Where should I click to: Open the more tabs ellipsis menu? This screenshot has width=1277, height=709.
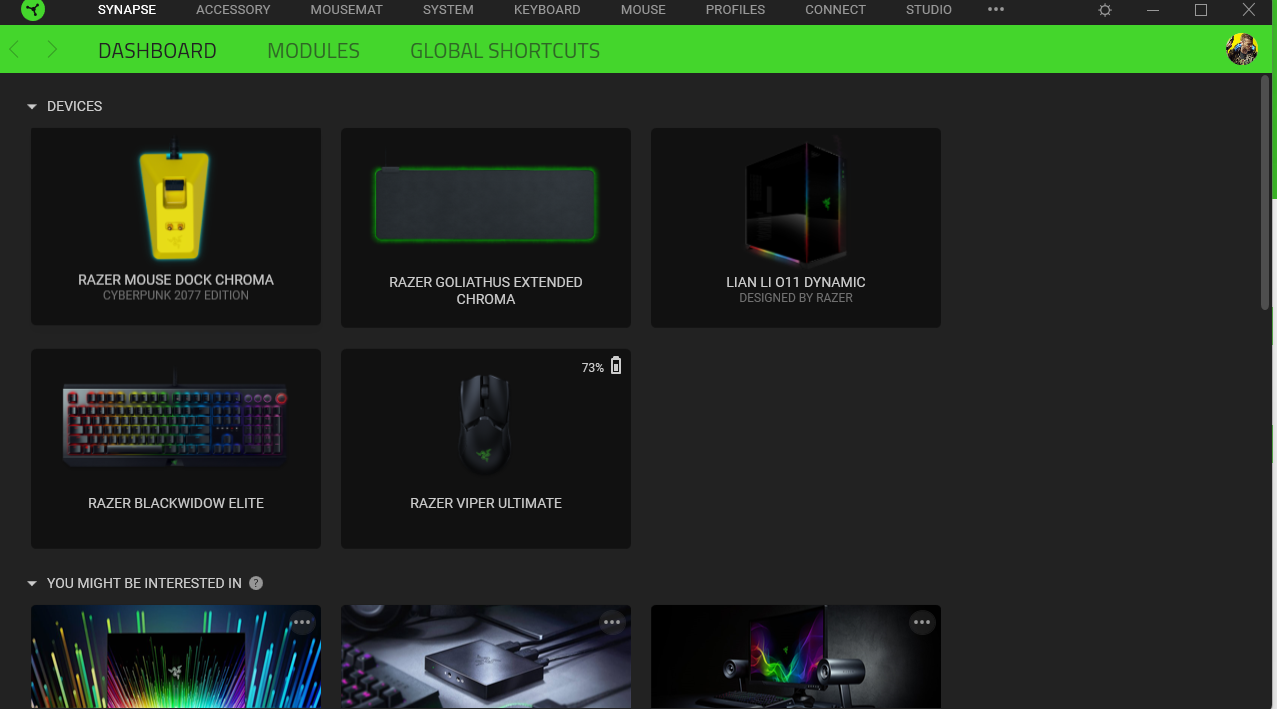[x=995, y=9]
